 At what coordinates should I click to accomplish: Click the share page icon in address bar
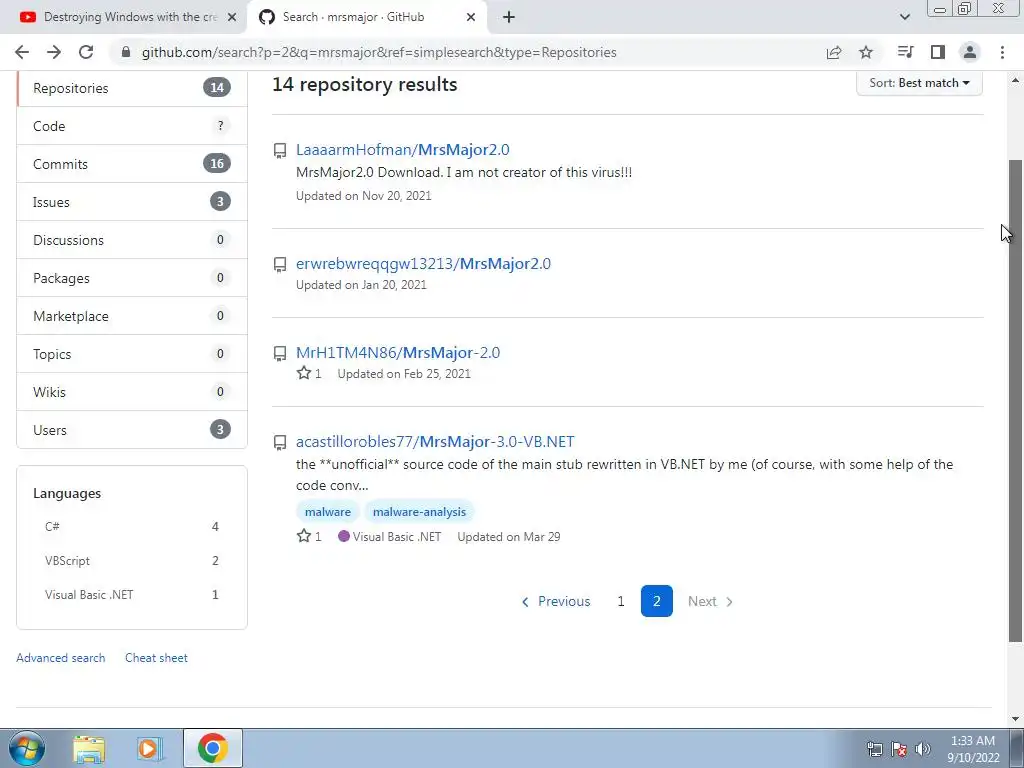pyautogui.click(x=834, y=52)
